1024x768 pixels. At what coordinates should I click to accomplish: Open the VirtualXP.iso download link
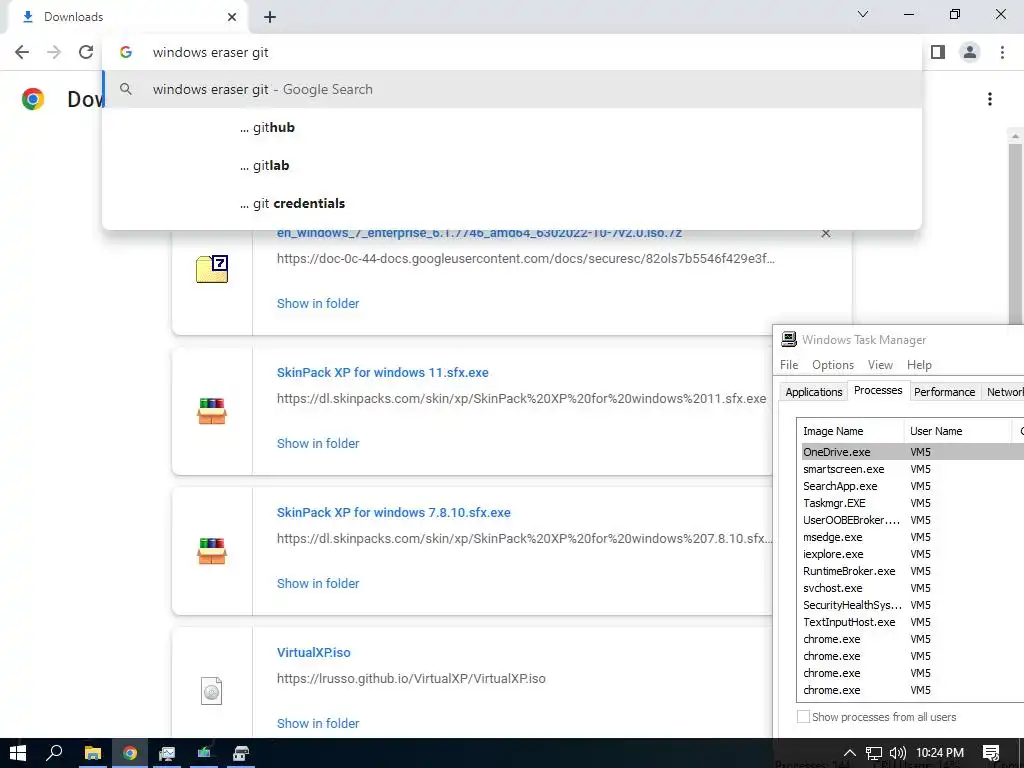tap(313, 652)
